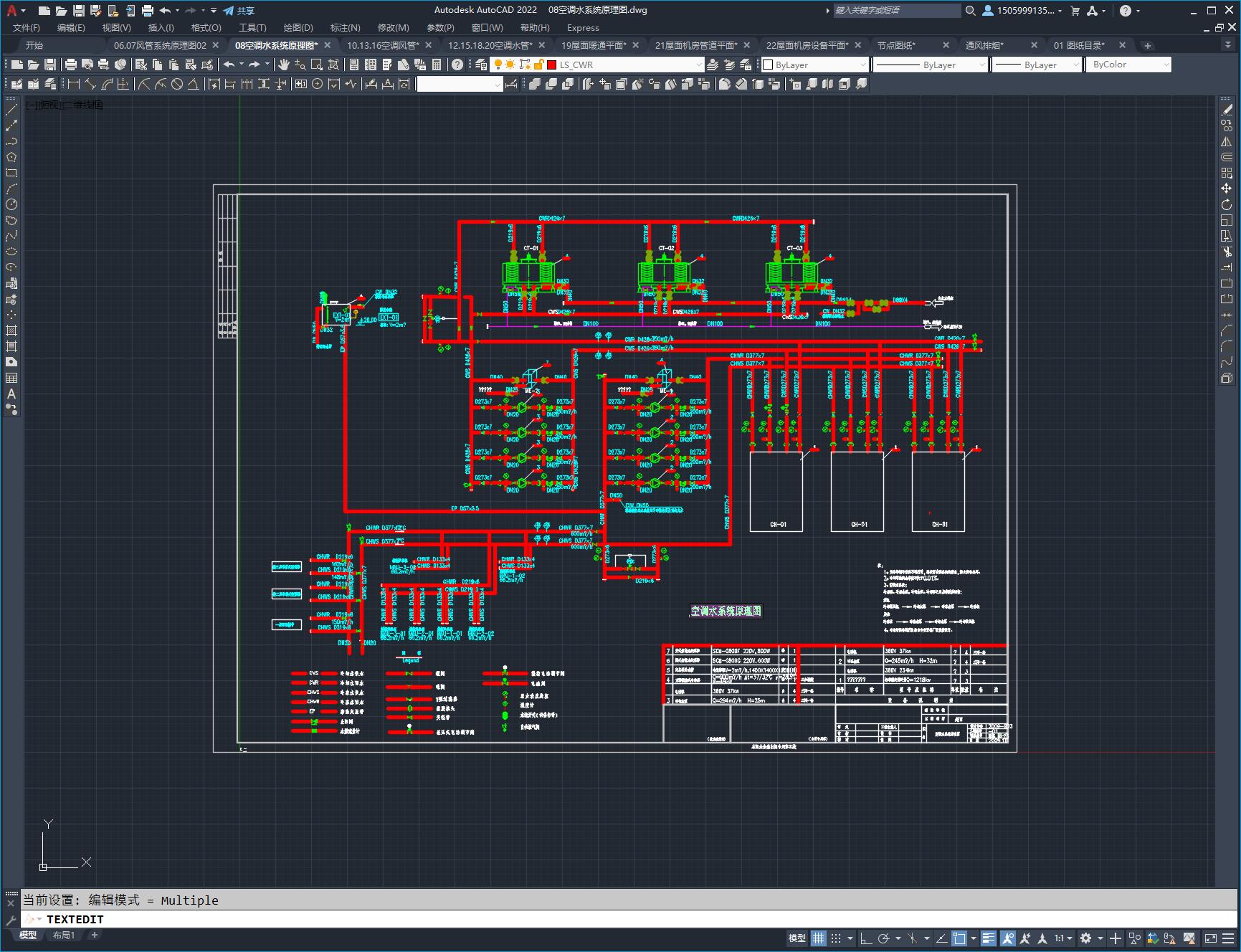Open the Quick Calculator icon

[437, 65]
